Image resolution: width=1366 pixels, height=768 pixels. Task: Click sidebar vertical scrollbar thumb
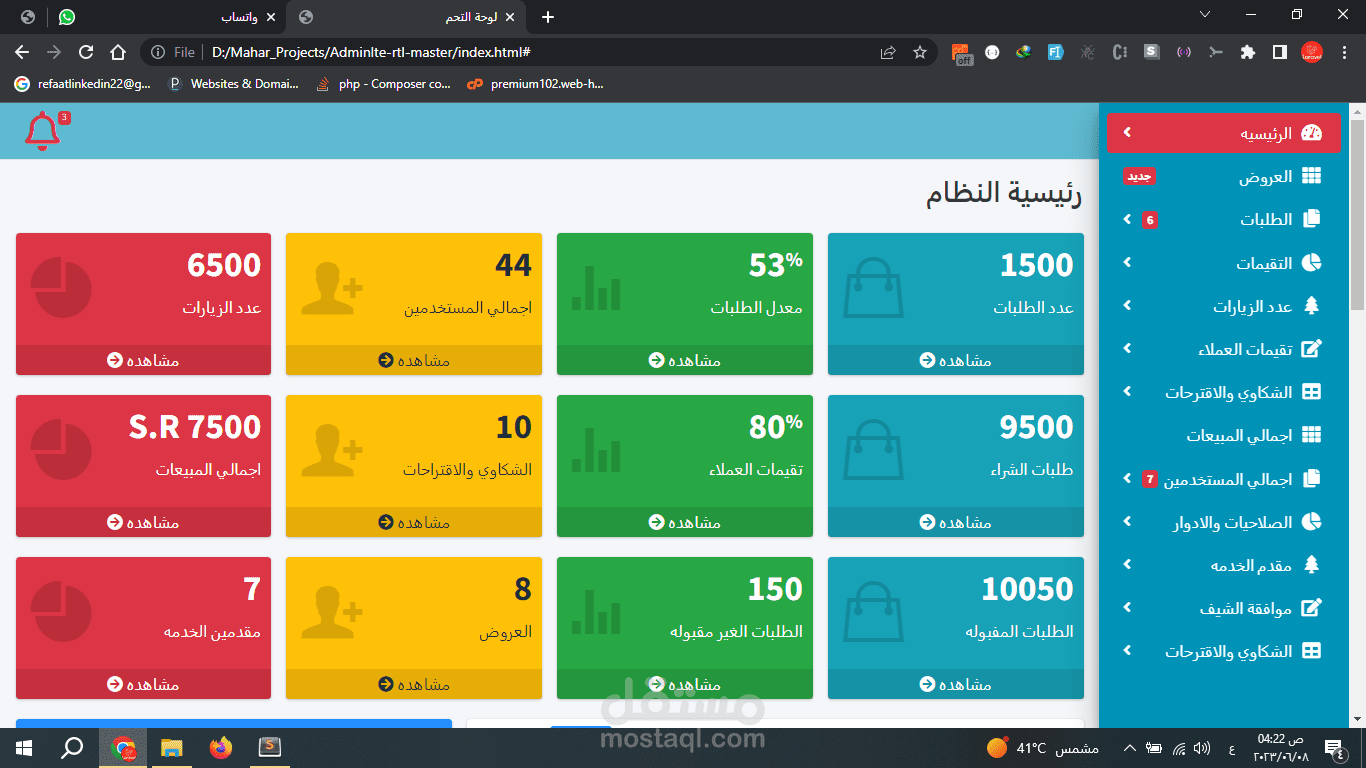[1357, 215]
